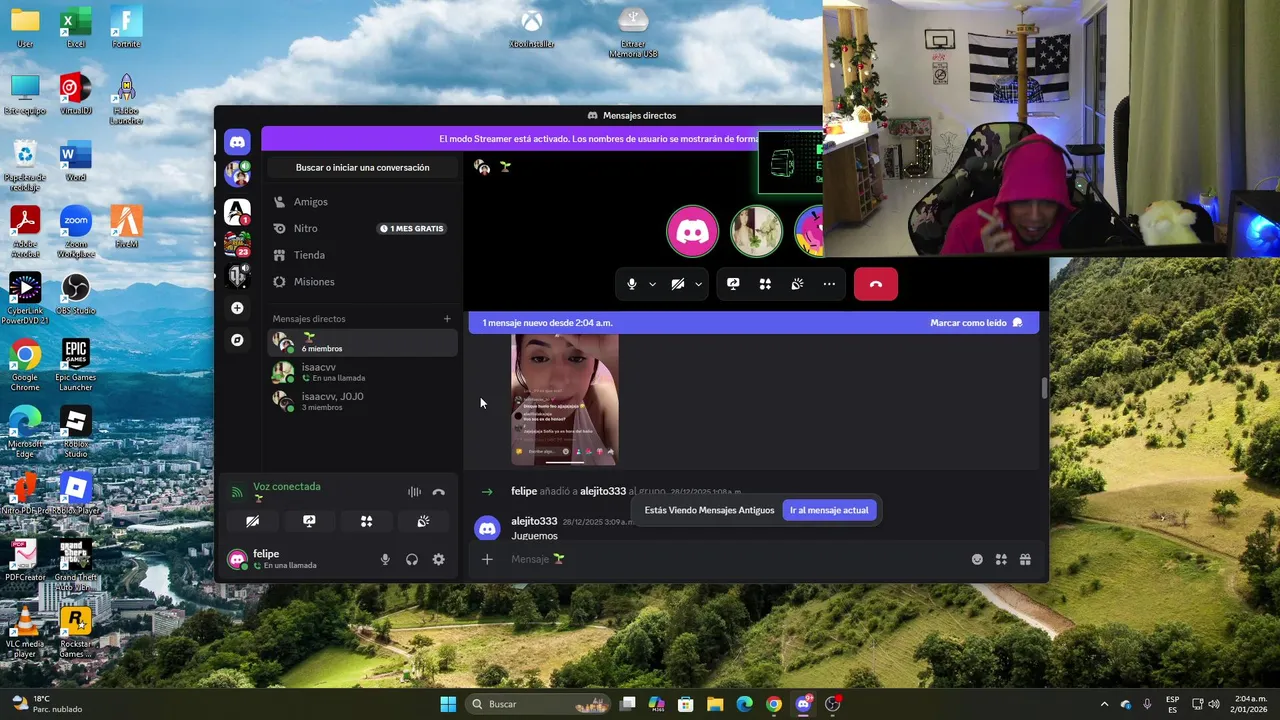
Task: Mute microphone next to felipe username
Action: pos(385,559)
